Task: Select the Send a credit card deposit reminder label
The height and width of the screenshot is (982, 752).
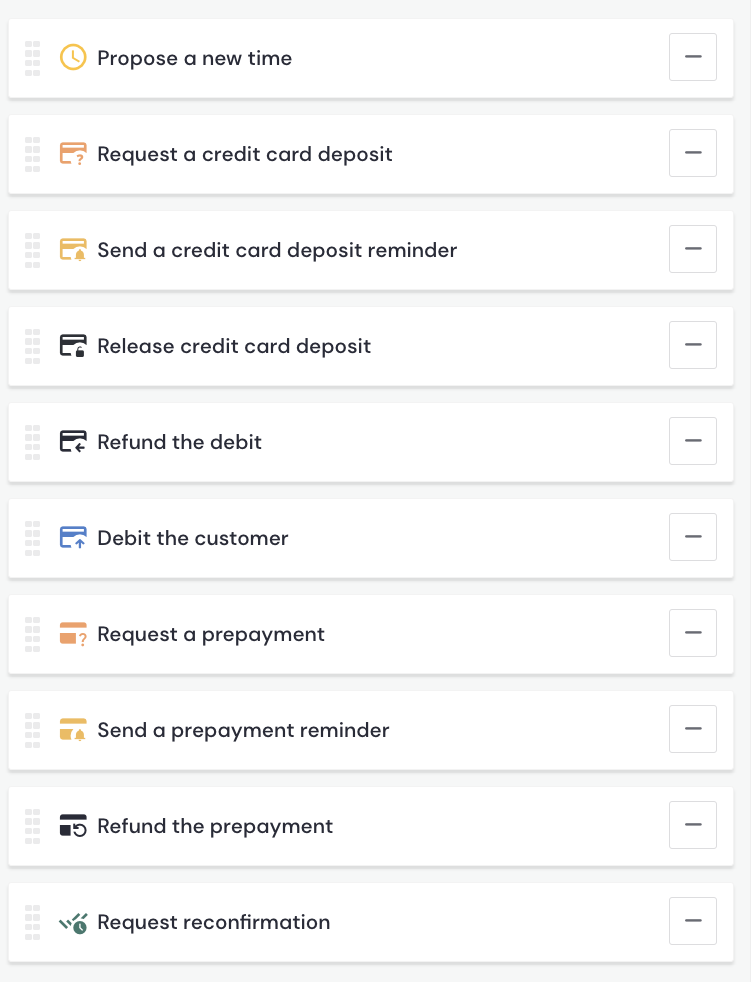Action: (277, 250)
